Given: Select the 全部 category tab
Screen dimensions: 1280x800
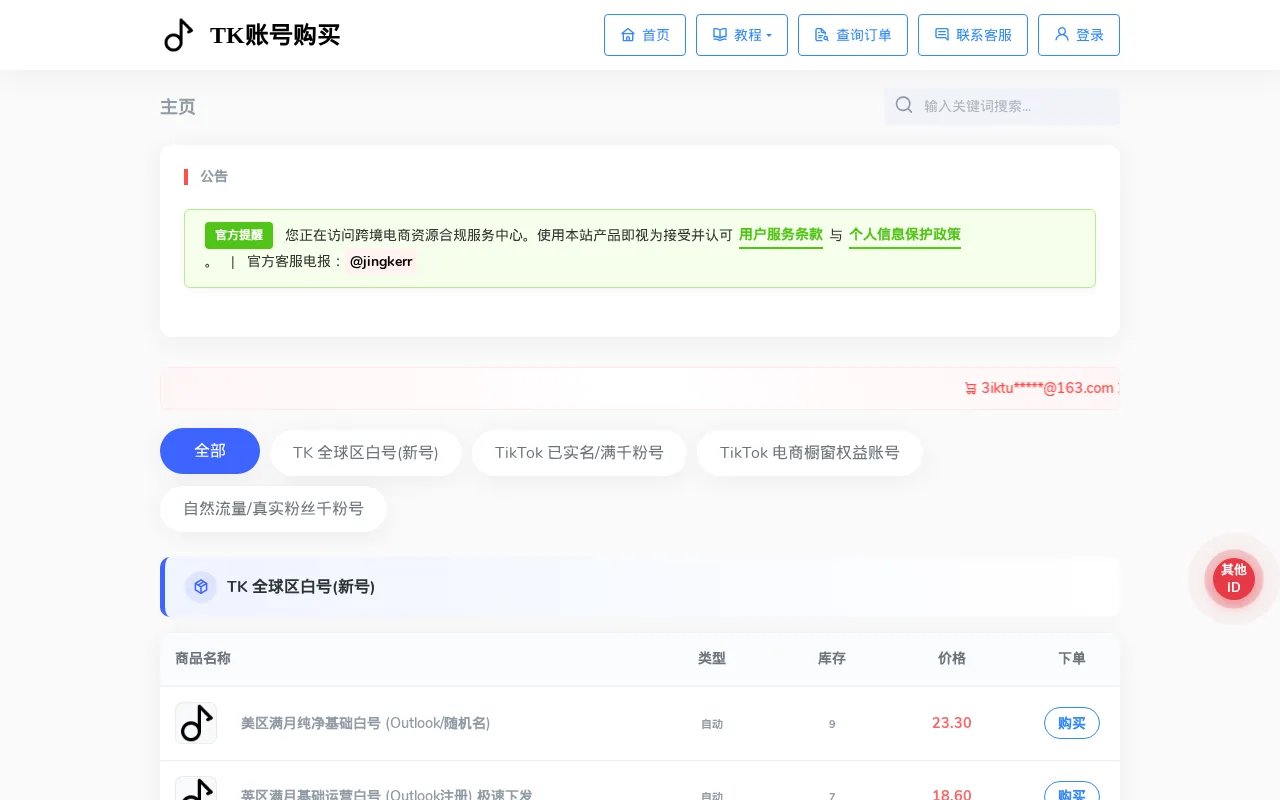Looking at the screenshot, I should (x=210, y=451).
